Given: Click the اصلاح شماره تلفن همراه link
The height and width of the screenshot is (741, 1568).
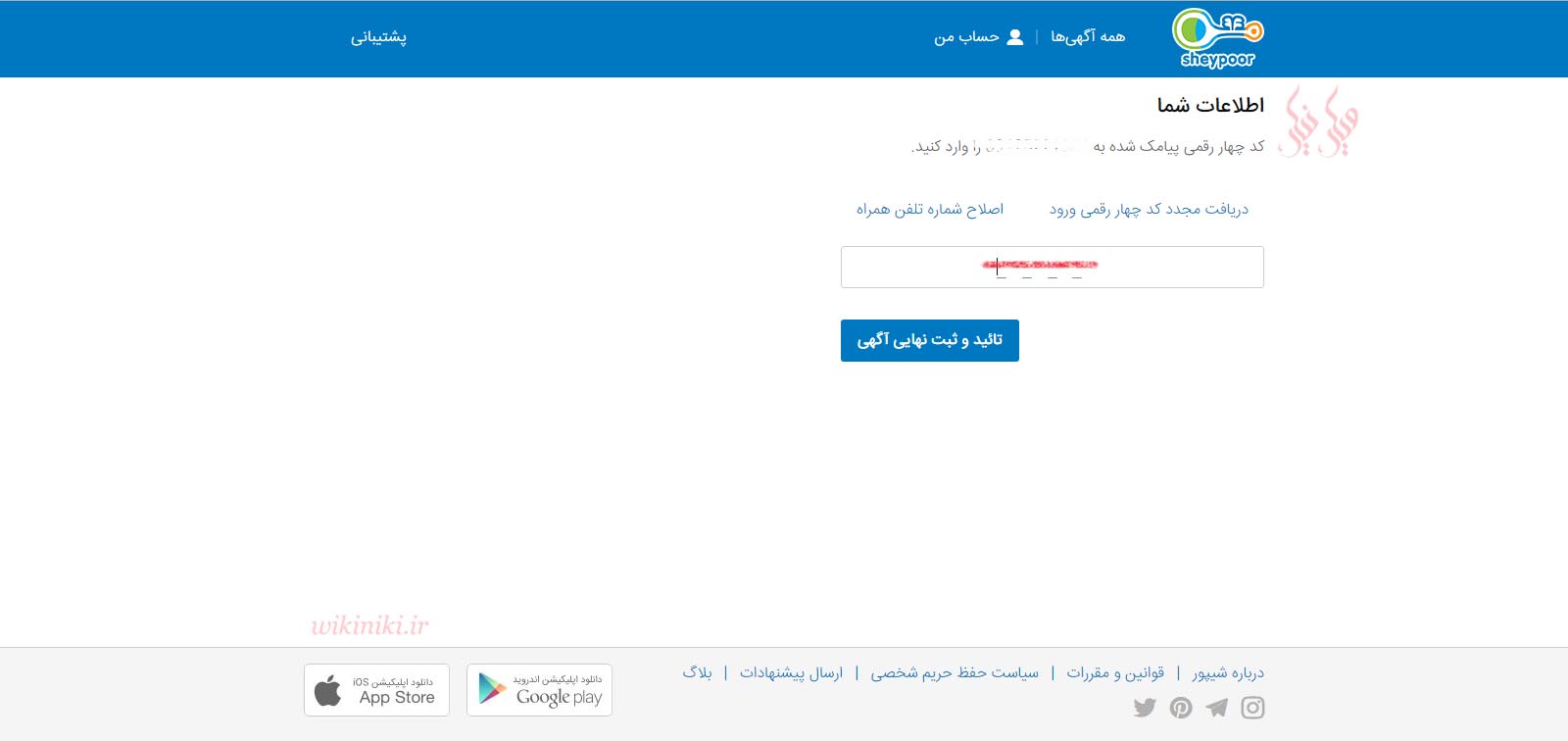Looking at the screenshot, I should 930,209.
